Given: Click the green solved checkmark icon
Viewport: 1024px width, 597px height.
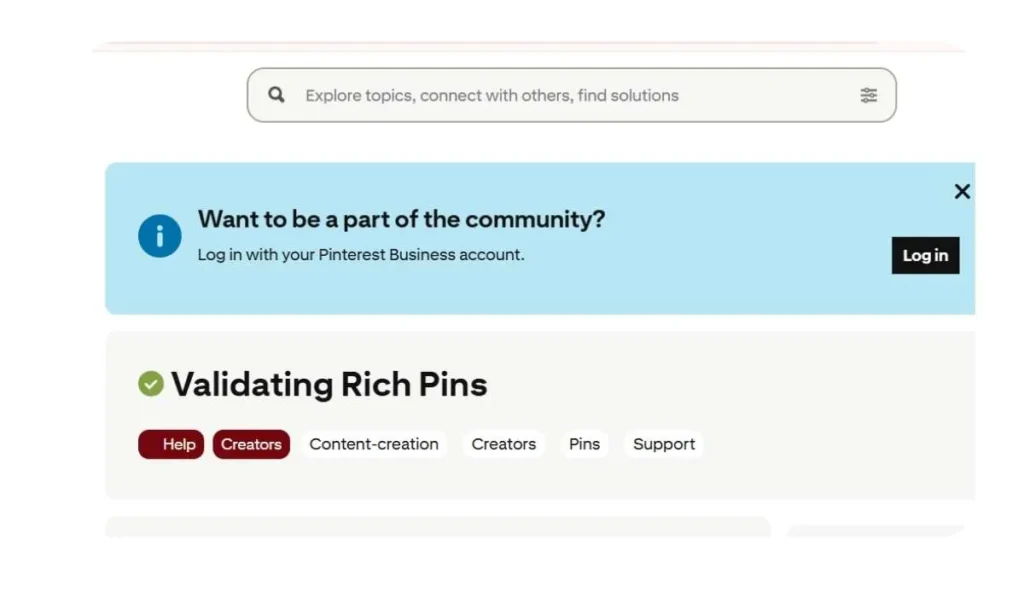Looking at the screenshot, I should (151, 384).
